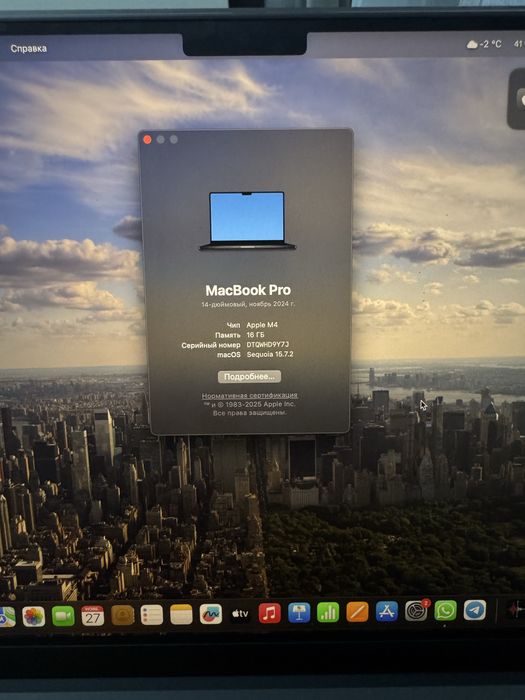
Task: Open Apple TV app in Dock
Action: pyautogui.click(x=240, y=614)
